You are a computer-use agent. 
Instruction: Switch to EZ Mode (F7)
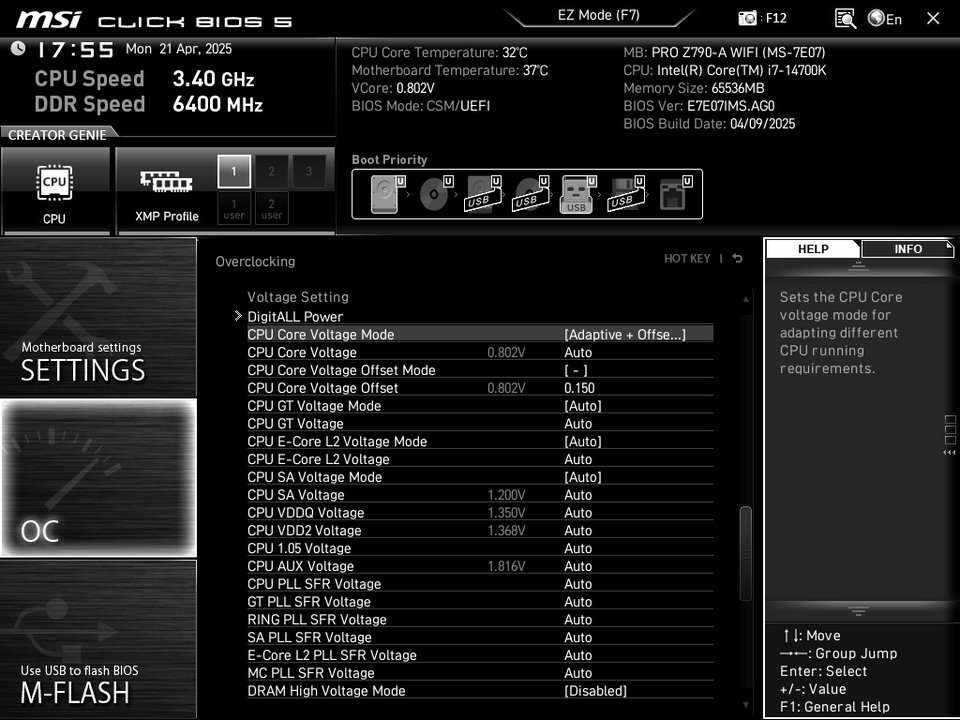(x=598, y=15)
